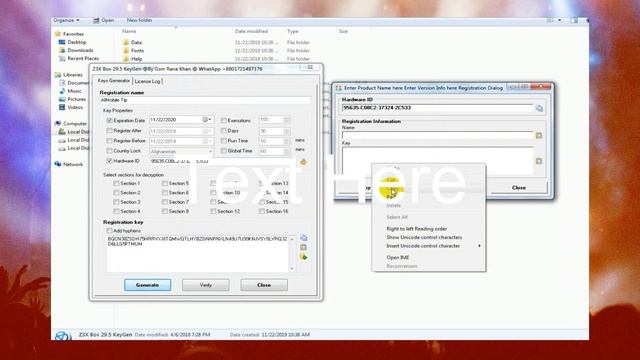Enable the Country Lock checkbox
This screenshot has width=640, height=360.
[x=109, y=151]
